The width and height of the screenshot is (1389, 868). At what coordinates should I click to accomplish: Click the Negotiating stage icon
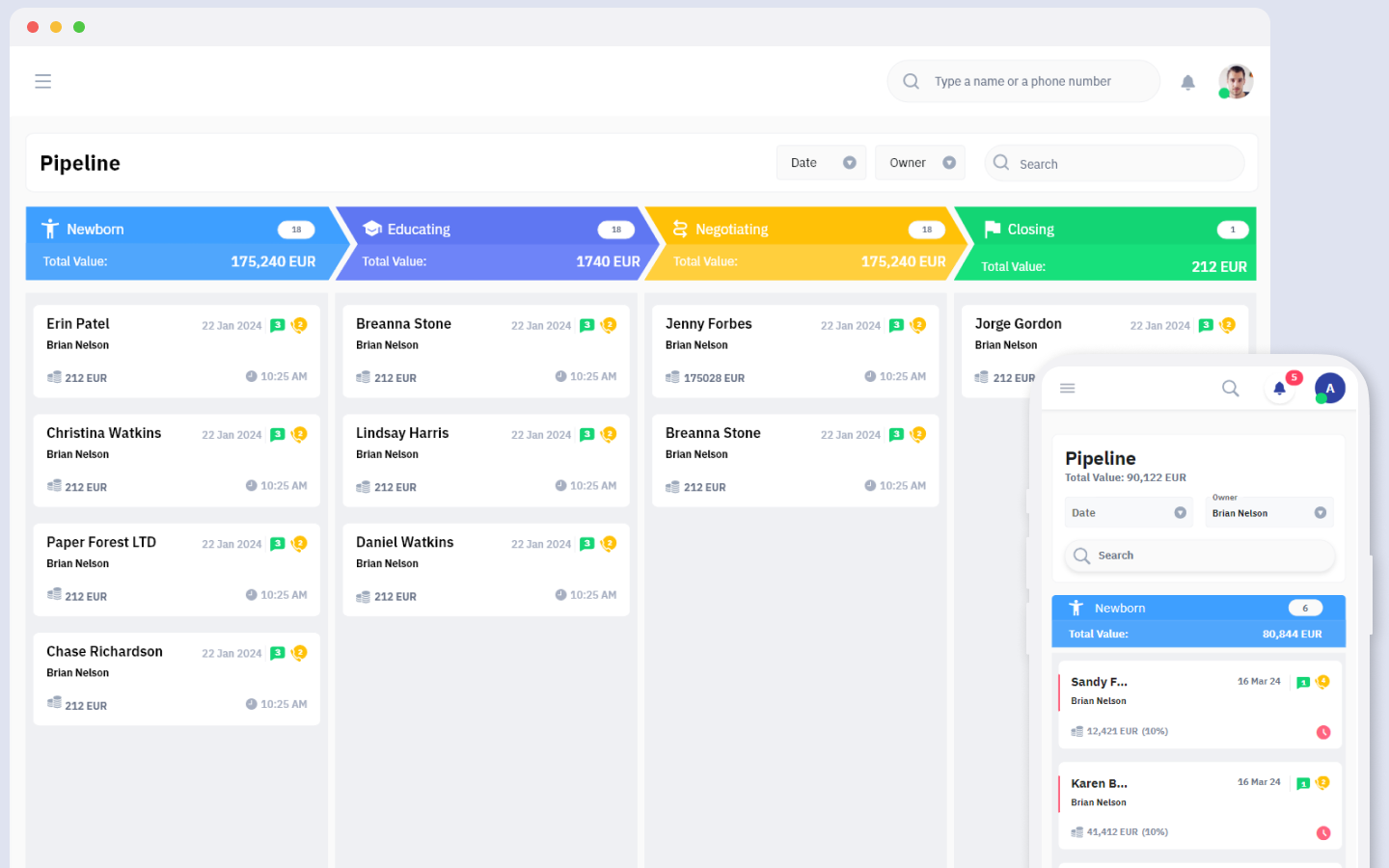pos(680,229)
